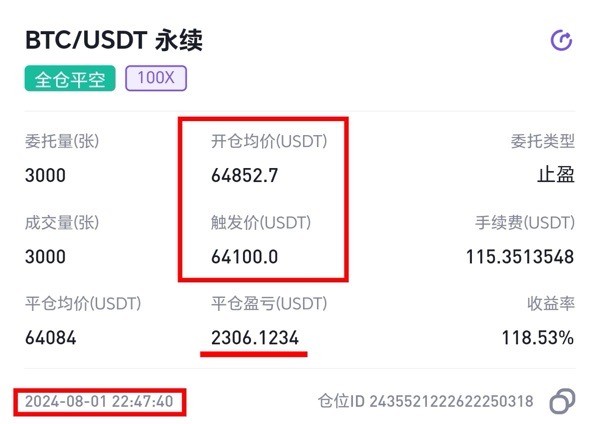Tap the 触发价(USDT) label
The image size is (600, 424).
[261, 223]
